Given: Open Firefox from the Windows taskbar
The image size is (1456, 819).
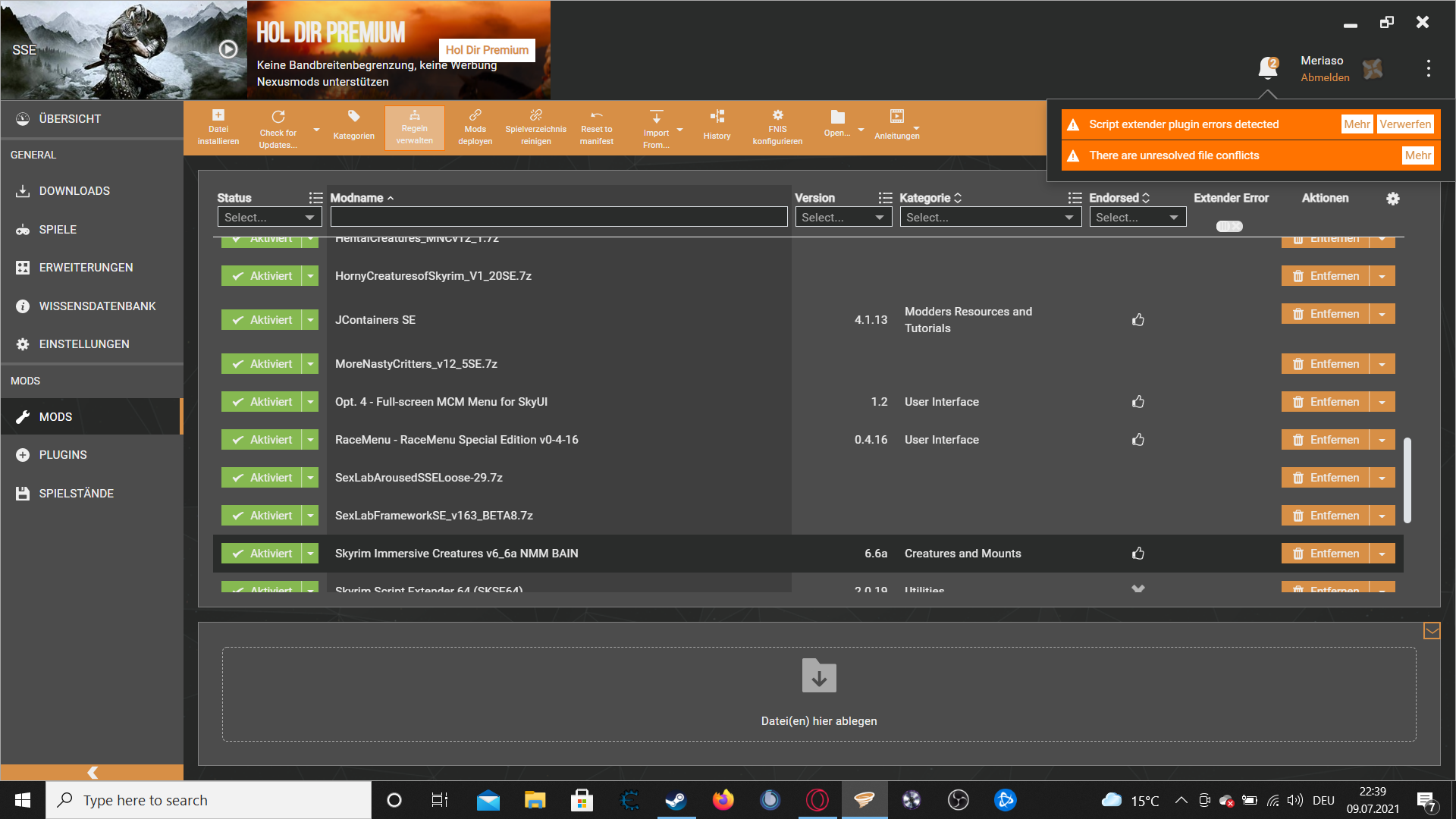Looking at the screenshot, I should coord(723,800).
